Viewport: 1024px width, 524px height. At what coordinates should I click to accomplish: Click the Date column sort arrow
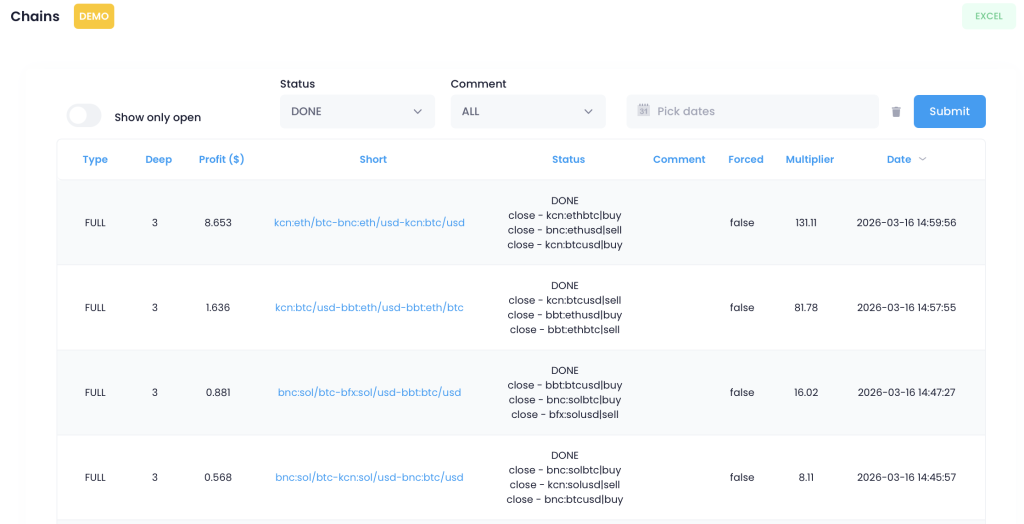922,159
